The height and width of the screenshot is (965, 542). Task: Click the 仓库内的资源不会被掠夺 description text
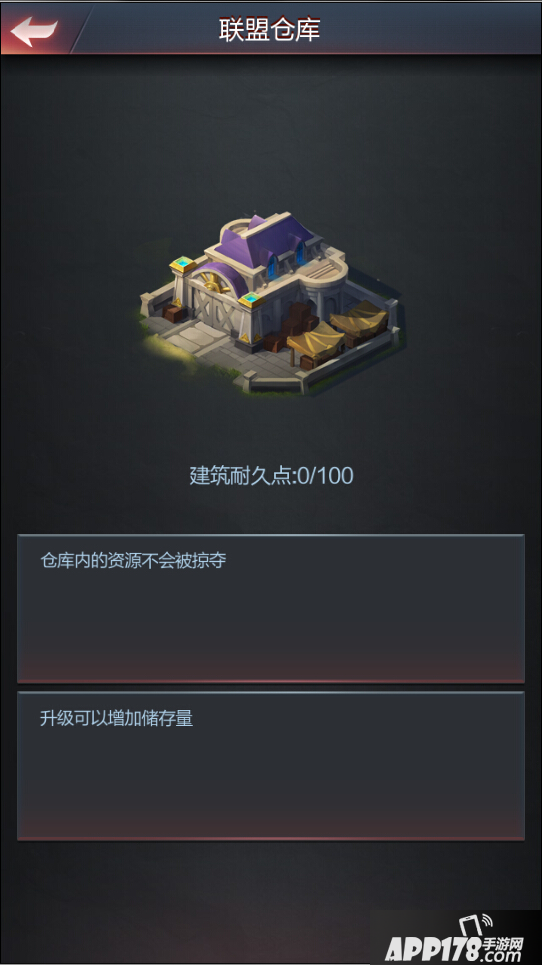[134, 560]
